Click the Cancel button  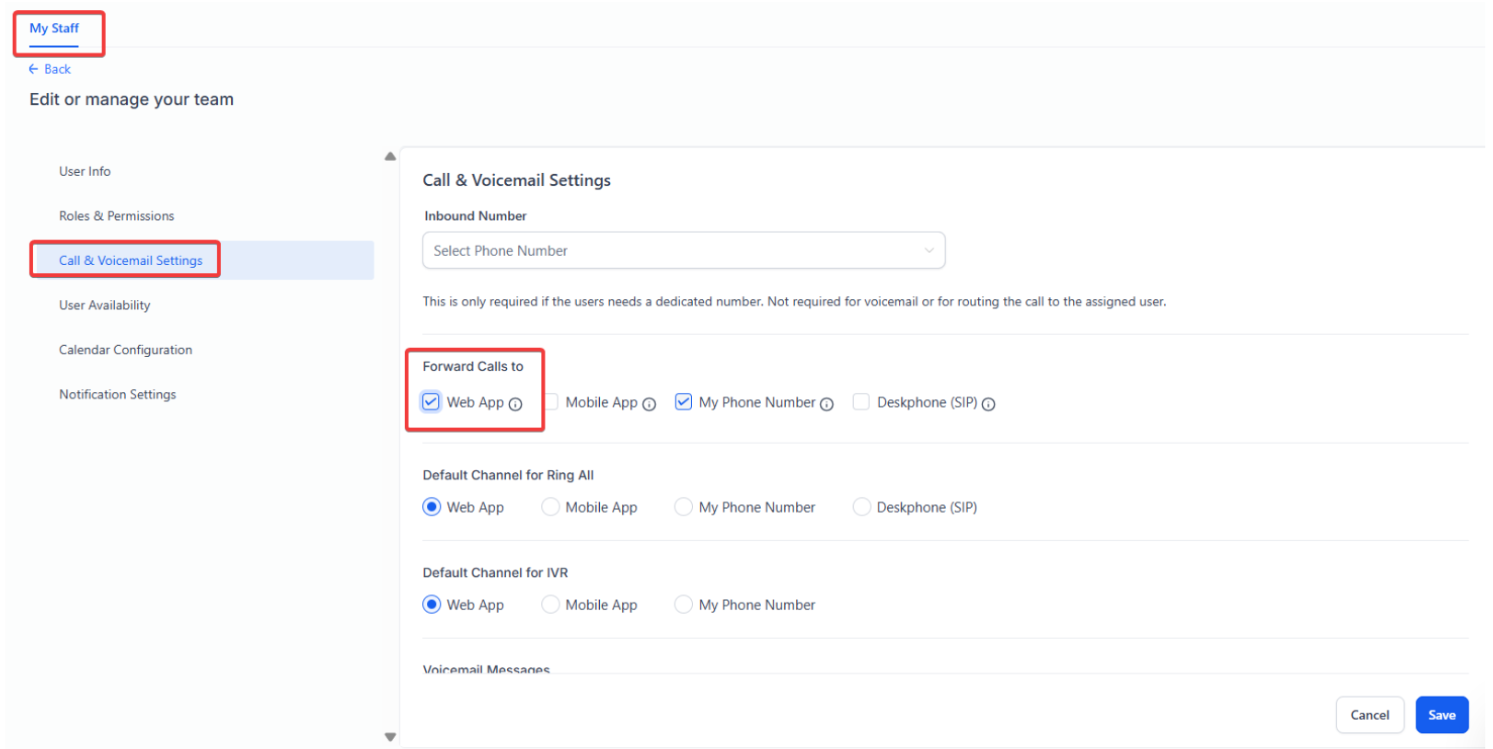1369,715
